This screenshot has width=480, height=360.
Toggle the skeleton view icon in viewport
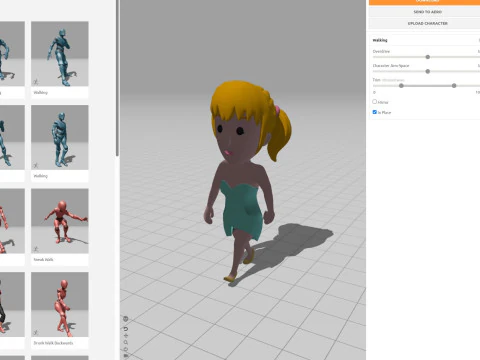126,319
